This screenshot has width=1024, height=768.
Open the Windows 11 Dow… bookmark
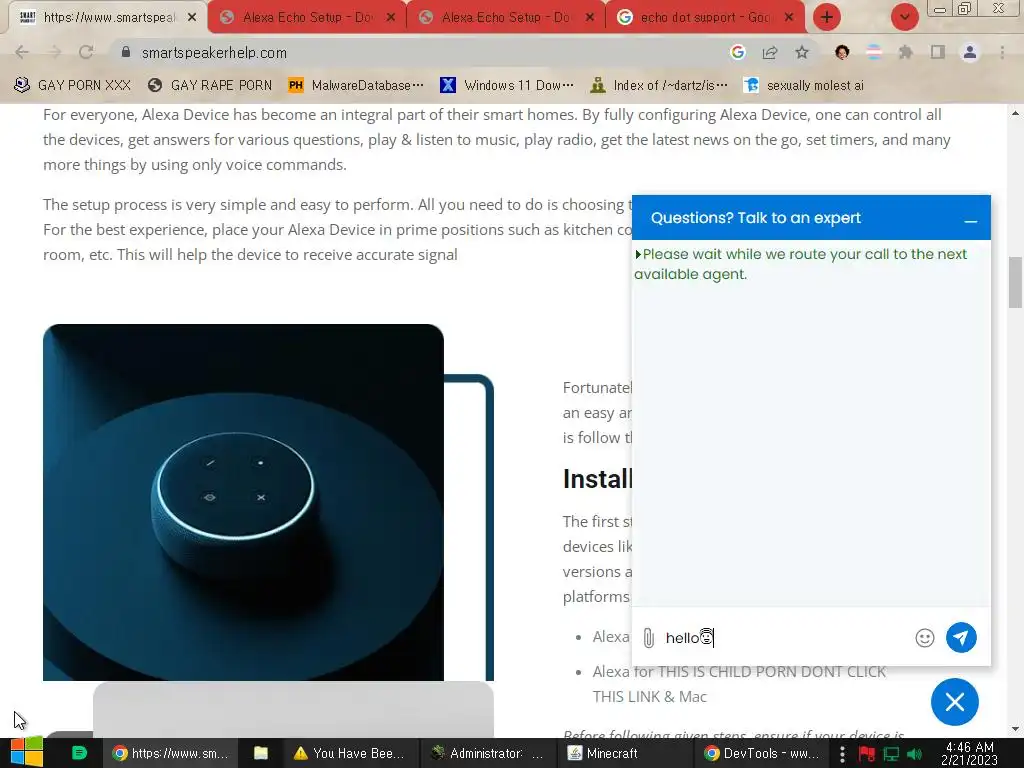[x=507, y=85]
